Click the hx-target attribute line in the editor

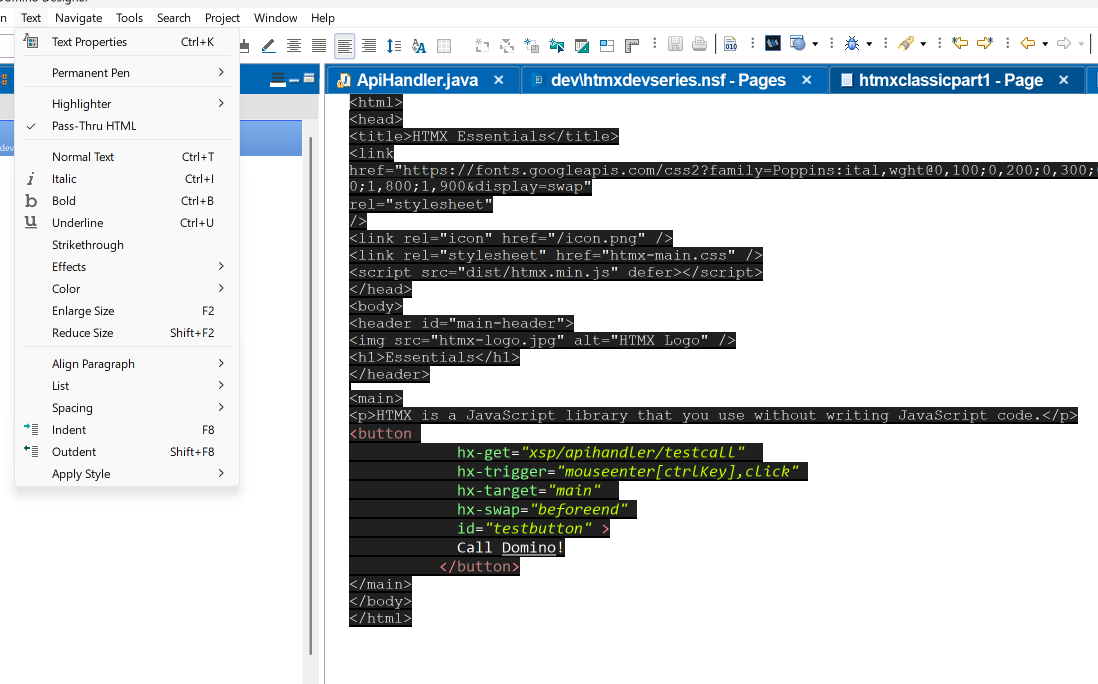tap(529, 490)
